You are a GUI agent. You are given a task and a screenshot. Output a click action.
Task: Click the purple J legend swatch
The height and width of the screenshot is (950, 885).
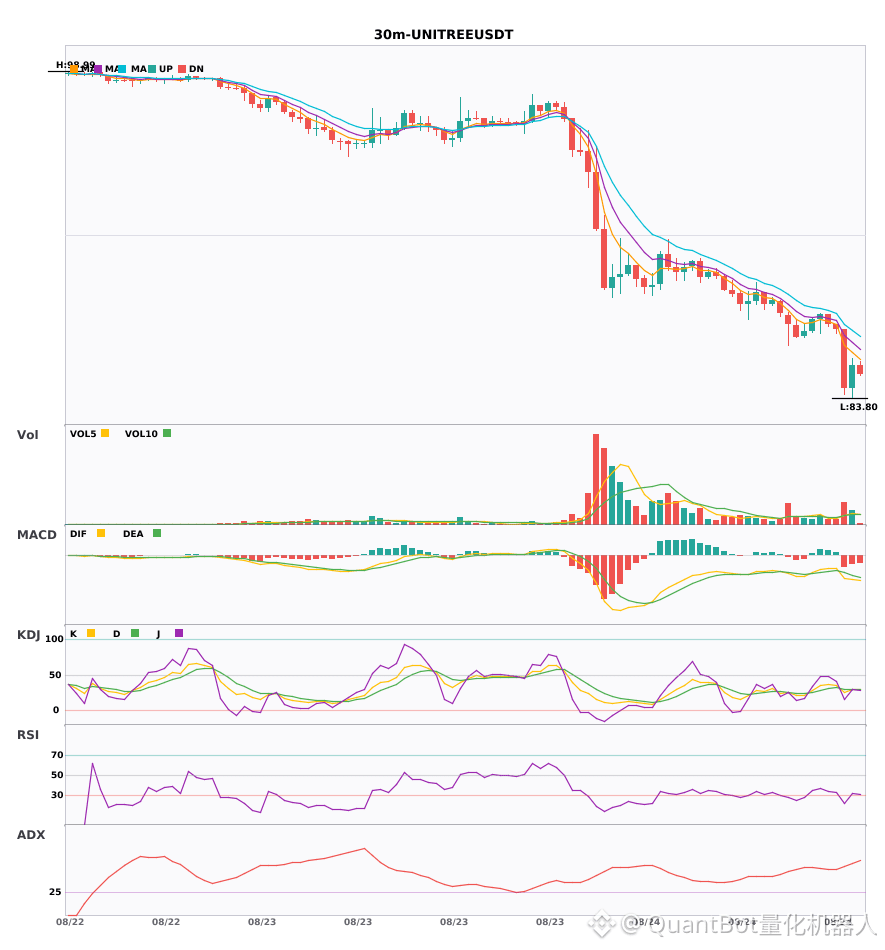[x=179, y=633]
